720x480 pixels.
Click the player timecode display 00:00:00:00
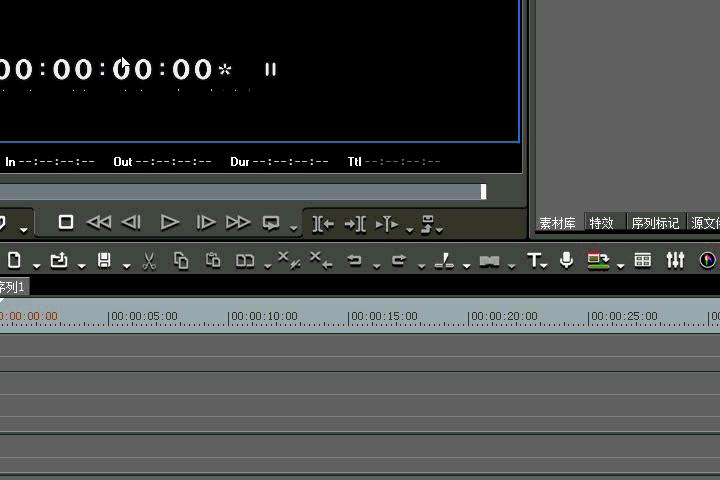pos(107,69)
